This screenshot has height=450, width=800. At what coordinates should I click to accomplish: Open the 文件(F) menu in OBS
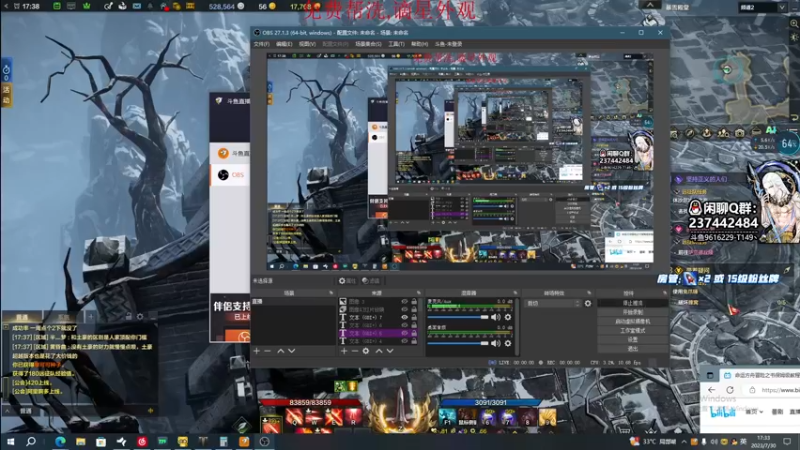[x=261, y=44]
